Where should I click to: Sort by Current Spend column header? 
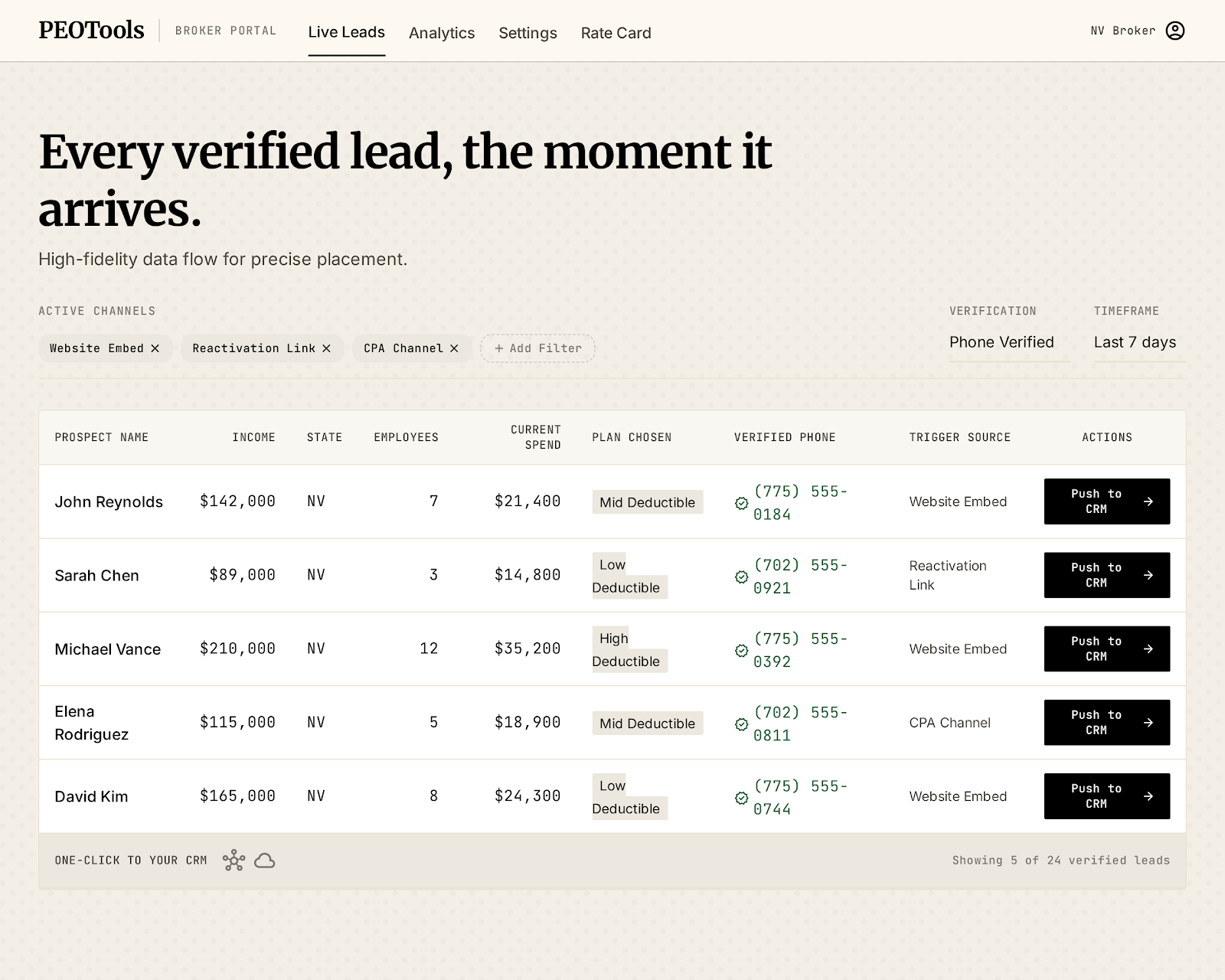[536, 437]
